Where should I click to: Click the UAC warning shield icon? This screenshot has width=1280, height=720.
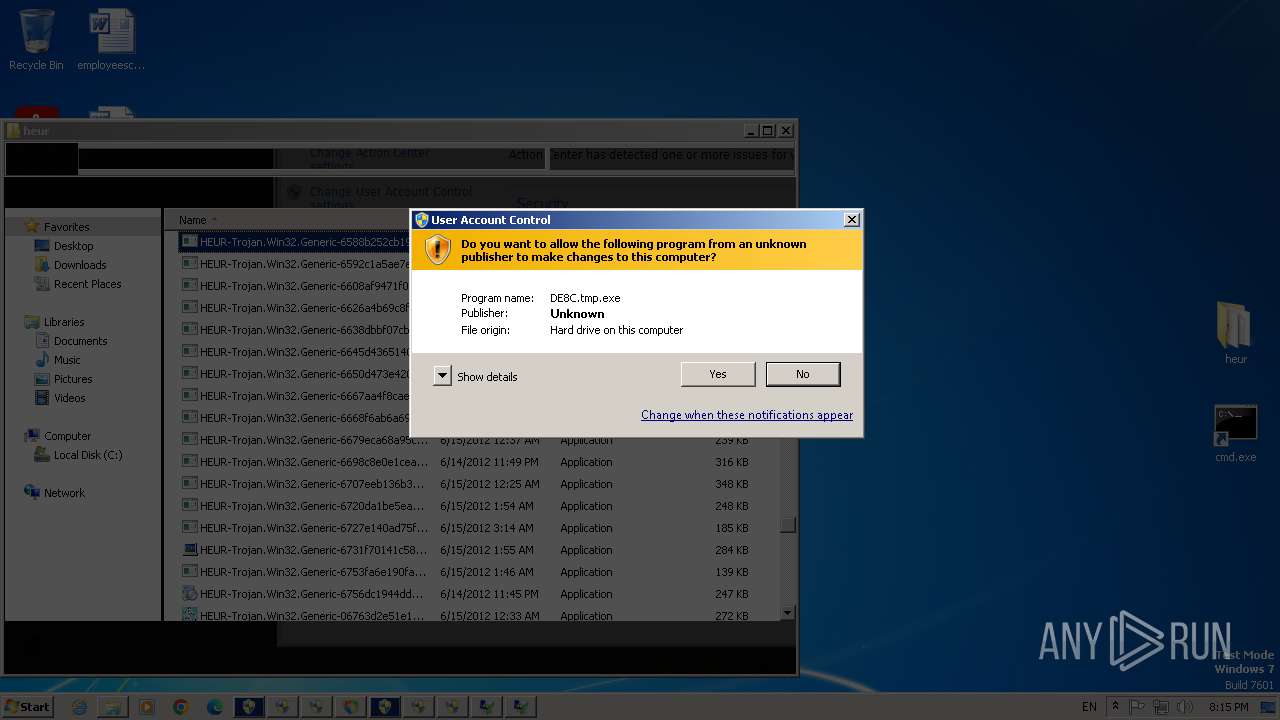click(x=438, y=250)
